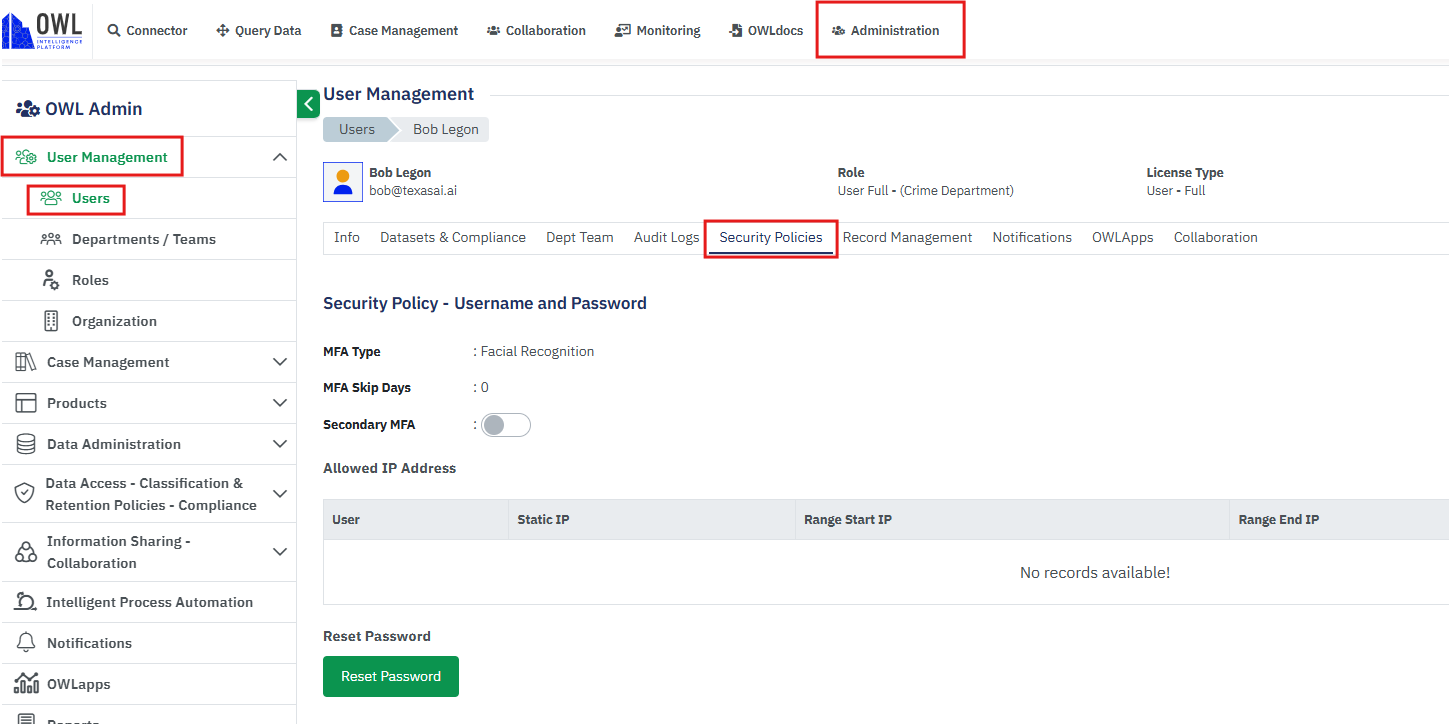Click the User Management gear-people icon

coord(26,157)
